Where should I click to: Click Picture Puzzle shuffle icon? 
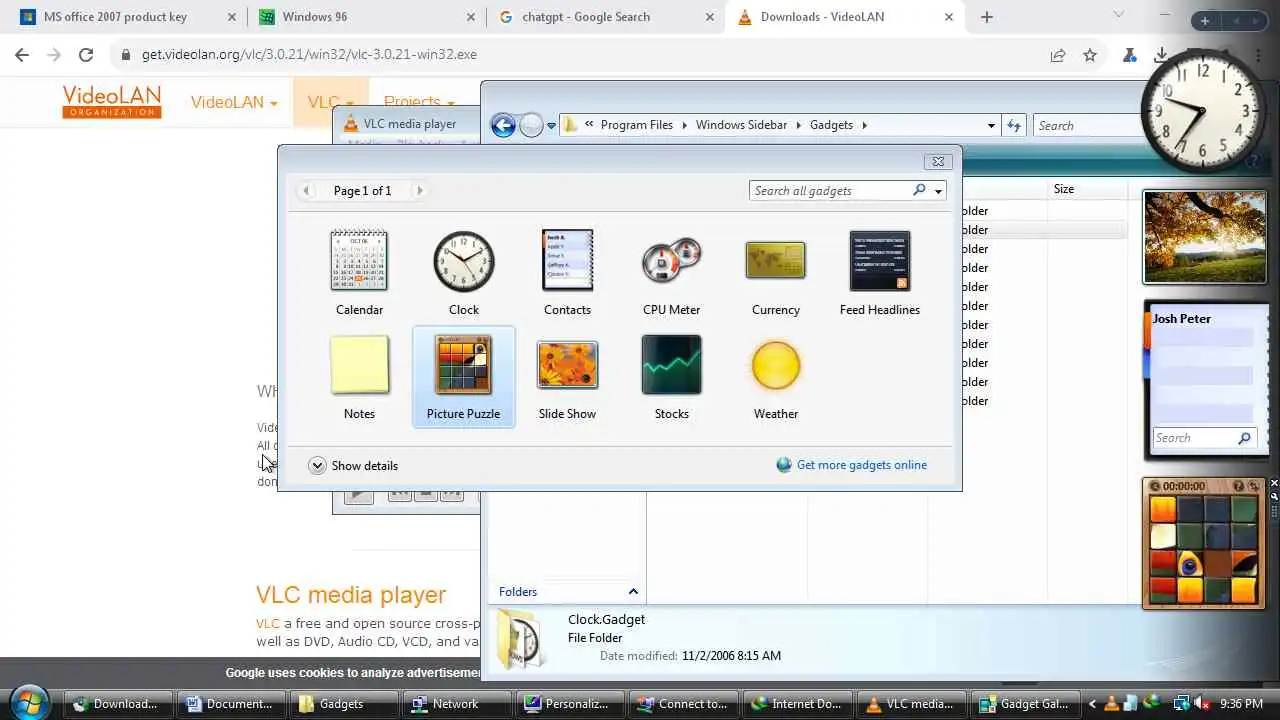click(1253, 486)
